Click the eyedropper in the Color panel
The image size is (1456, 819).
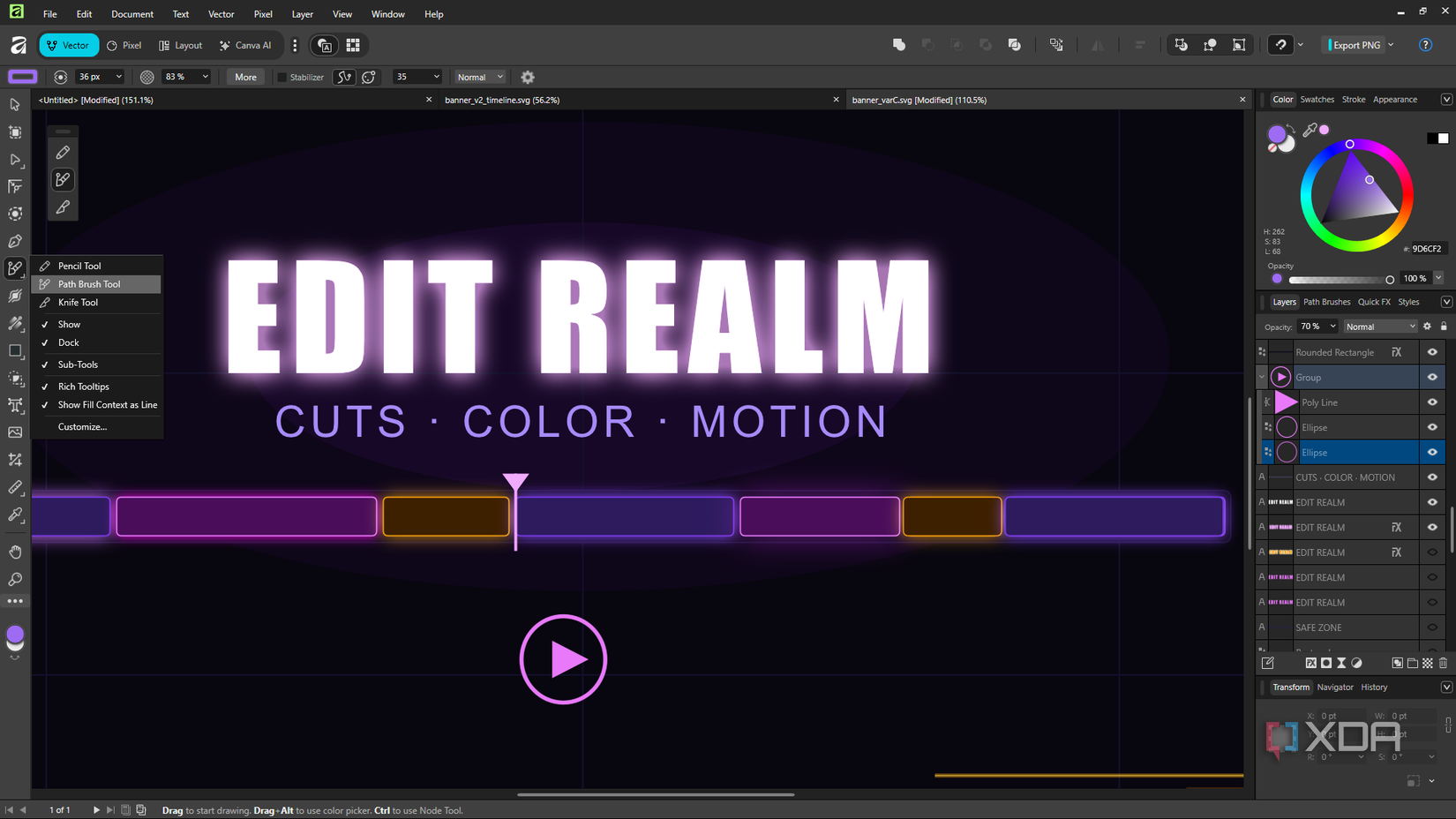[1310, 130]
